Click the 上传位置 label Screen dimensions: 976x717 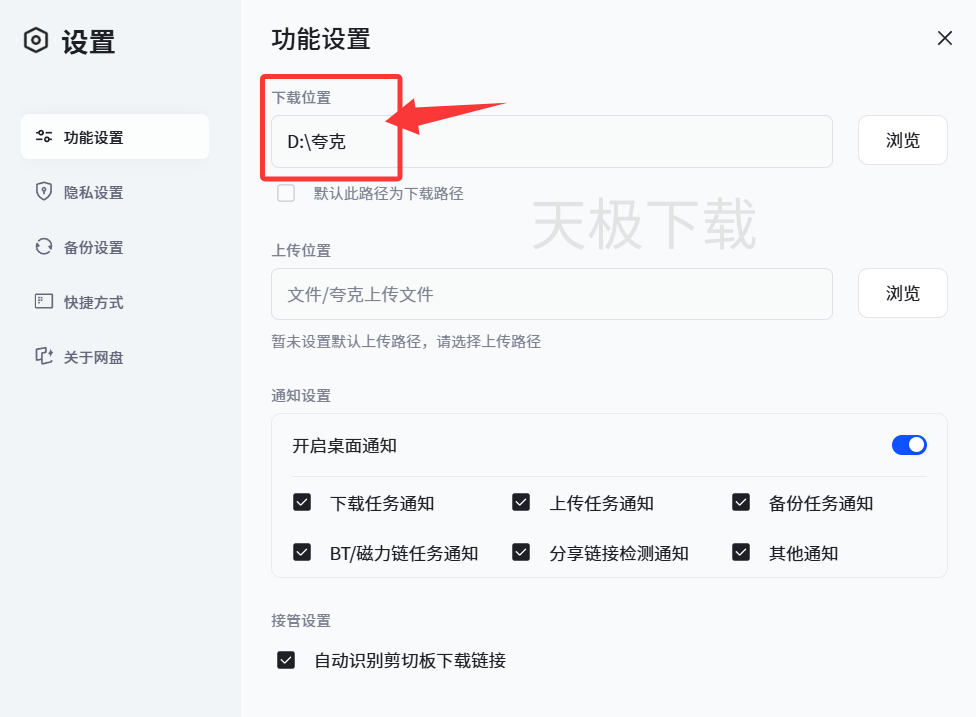[301, 251]
